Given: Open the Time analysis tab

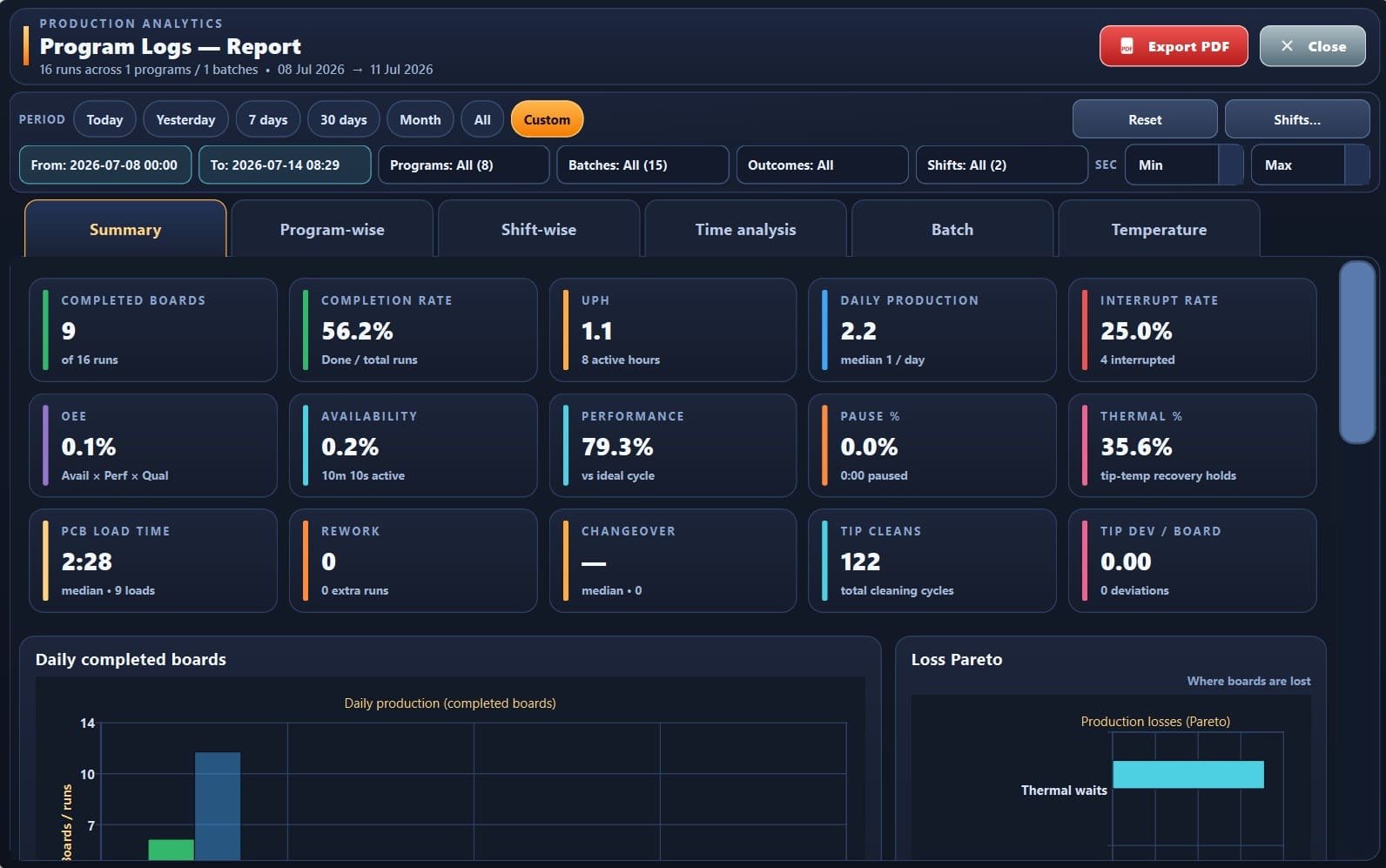Looking at the screenshot, I should [x=745, y=229].
